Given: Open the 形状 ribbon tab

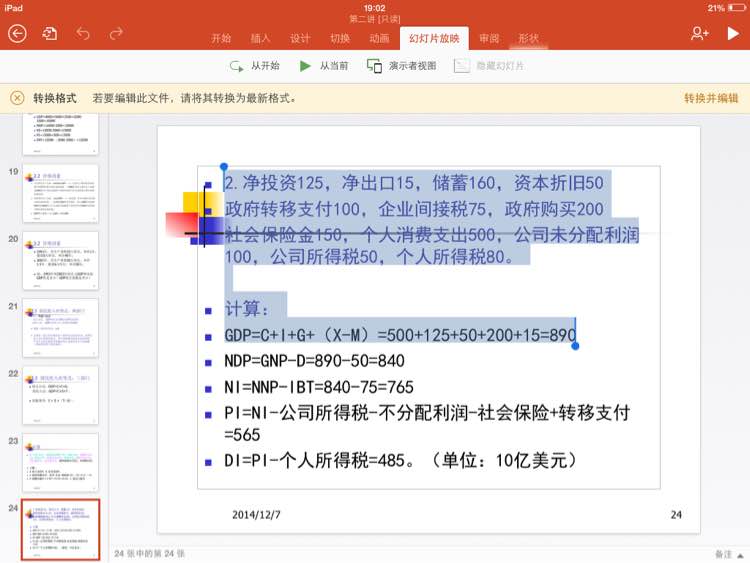Looking at the screenshot, I should (x=529, y=38).
